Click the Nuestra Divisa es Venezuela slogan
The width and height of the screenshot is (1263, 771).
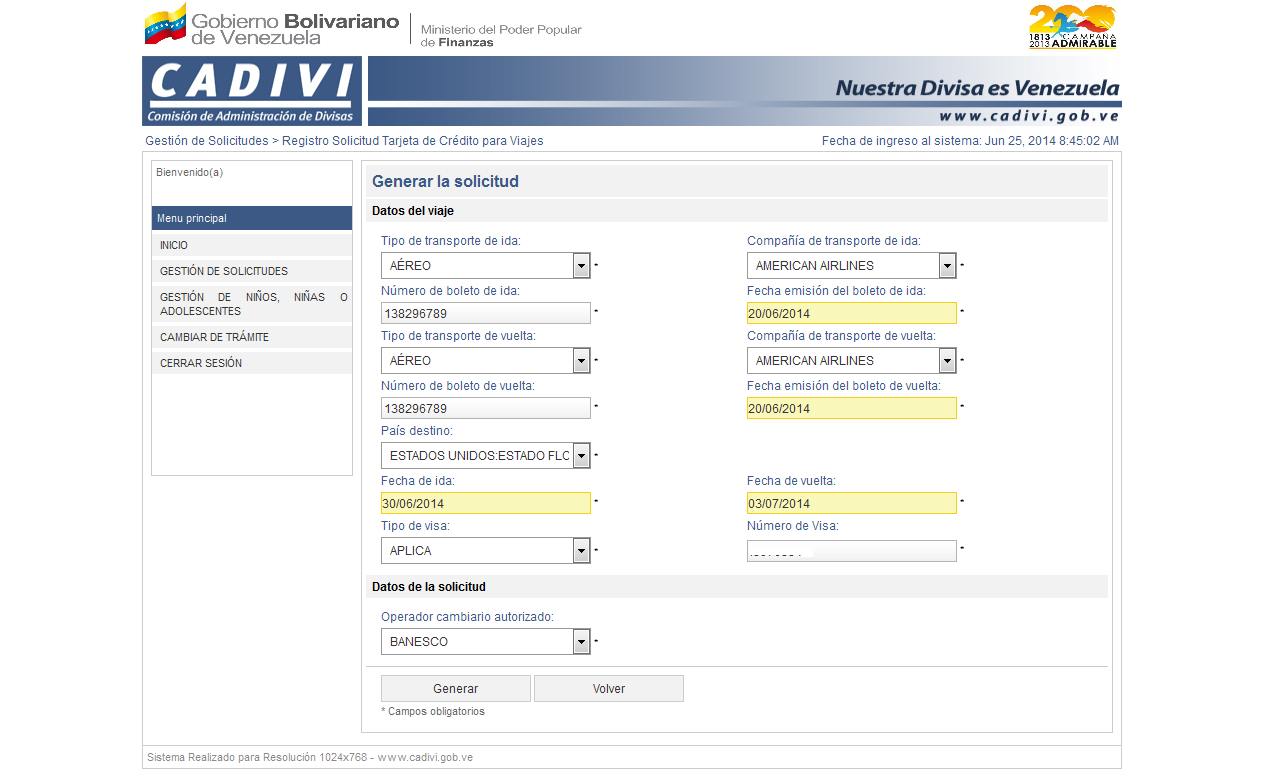tap(977, 88)
